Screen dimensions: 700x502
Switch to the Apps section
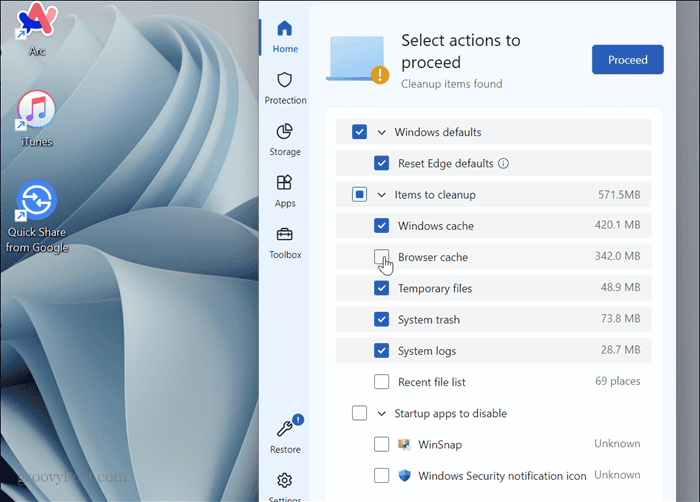285,191
